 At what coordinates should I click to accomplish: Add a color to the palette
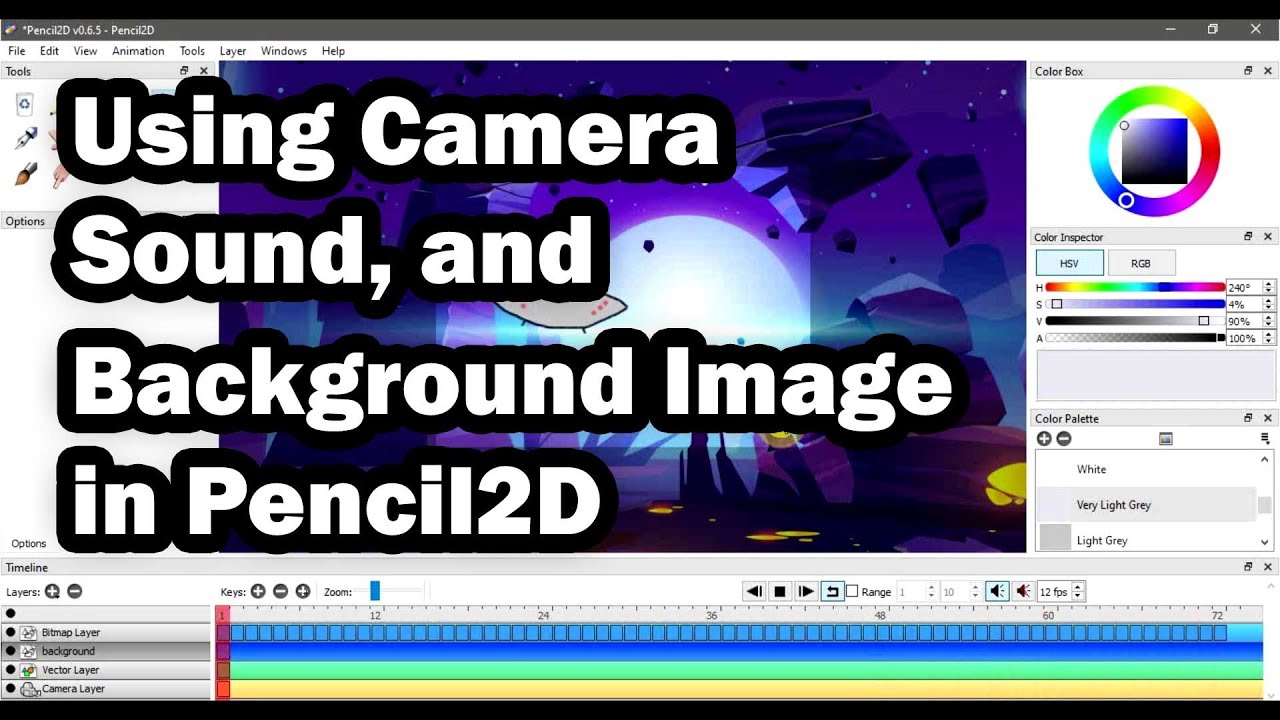1044,439
